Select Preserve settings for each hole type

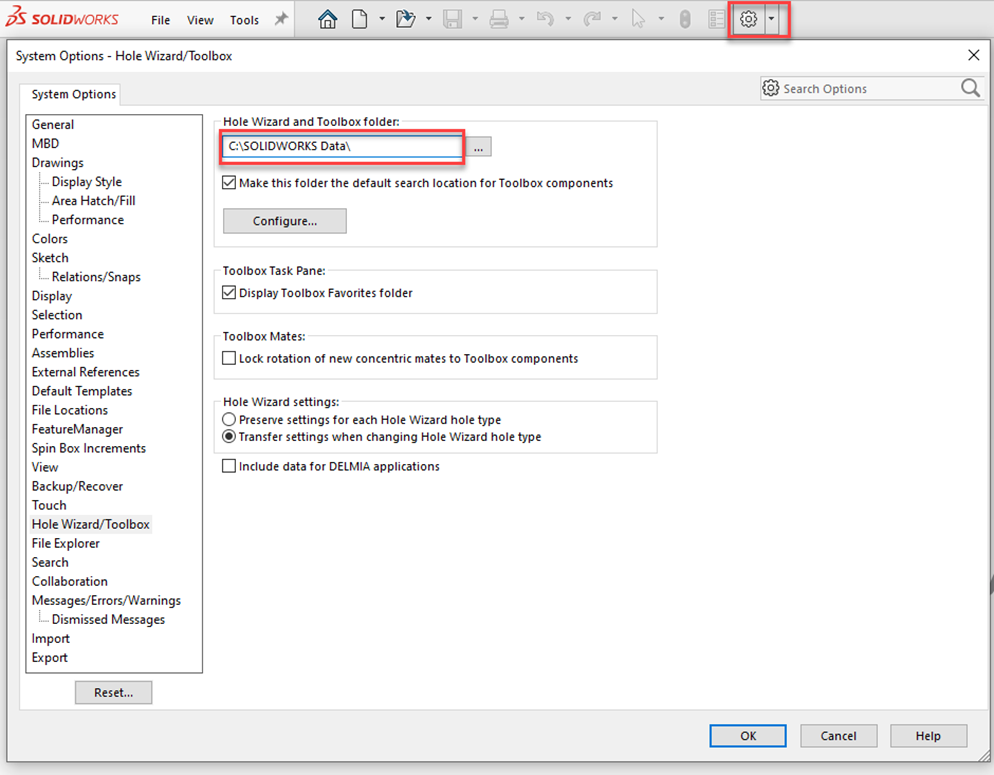229,420
